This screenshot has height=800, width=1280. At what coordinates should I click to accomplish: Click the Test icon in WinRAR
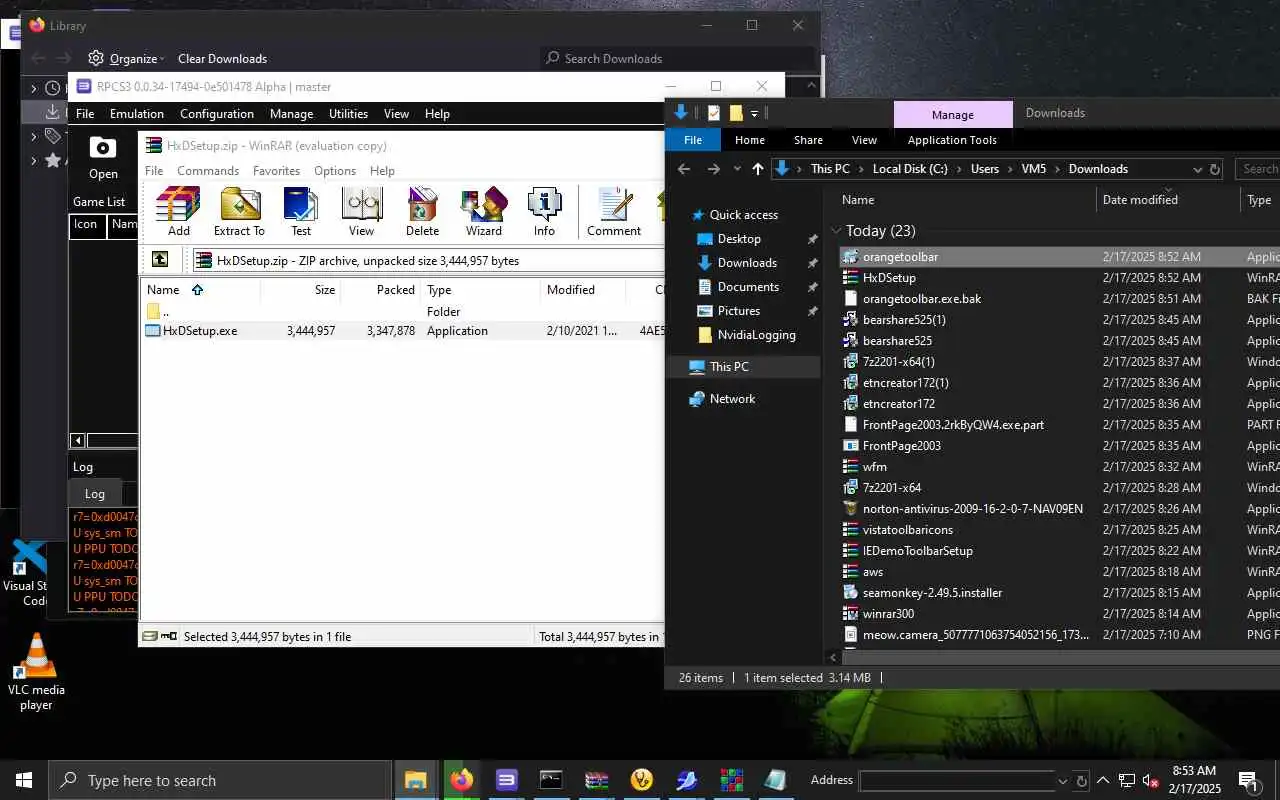click(x=301, y=212)
